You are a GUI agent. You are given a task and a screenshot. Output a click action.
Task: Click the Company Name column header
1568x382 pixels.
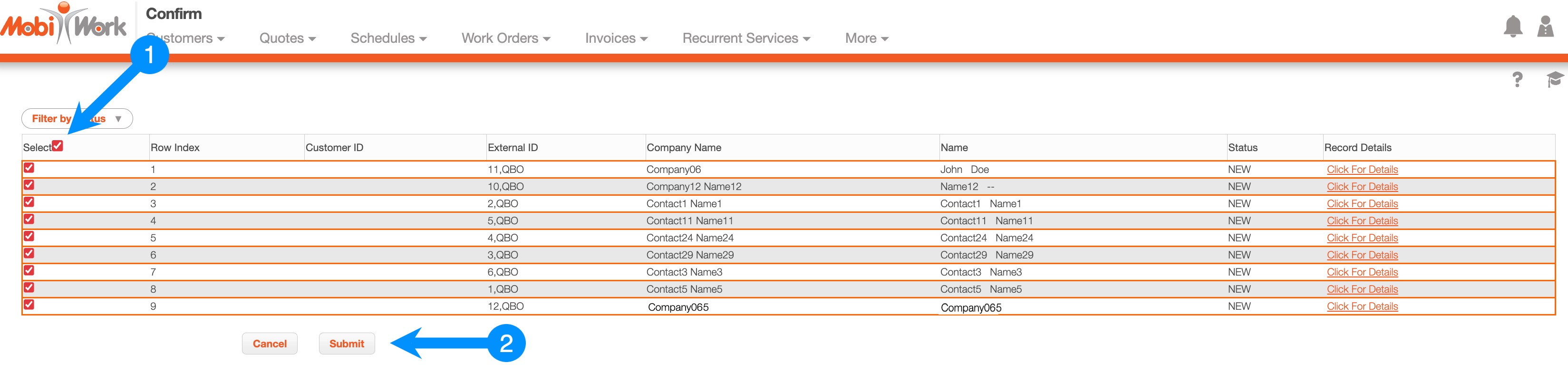pos(684,148)
